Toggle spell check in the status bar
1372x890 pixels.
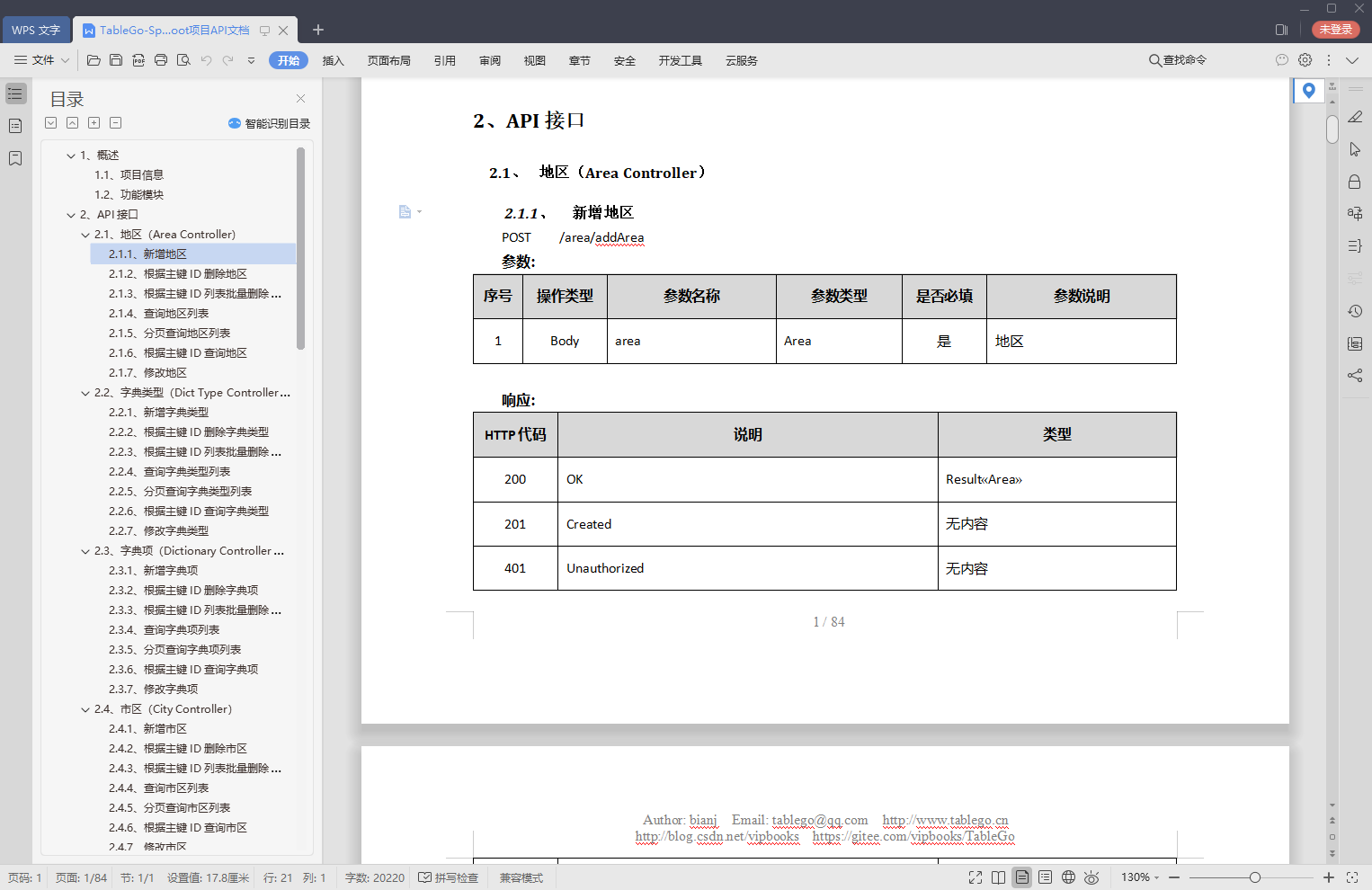click(449, 877)
